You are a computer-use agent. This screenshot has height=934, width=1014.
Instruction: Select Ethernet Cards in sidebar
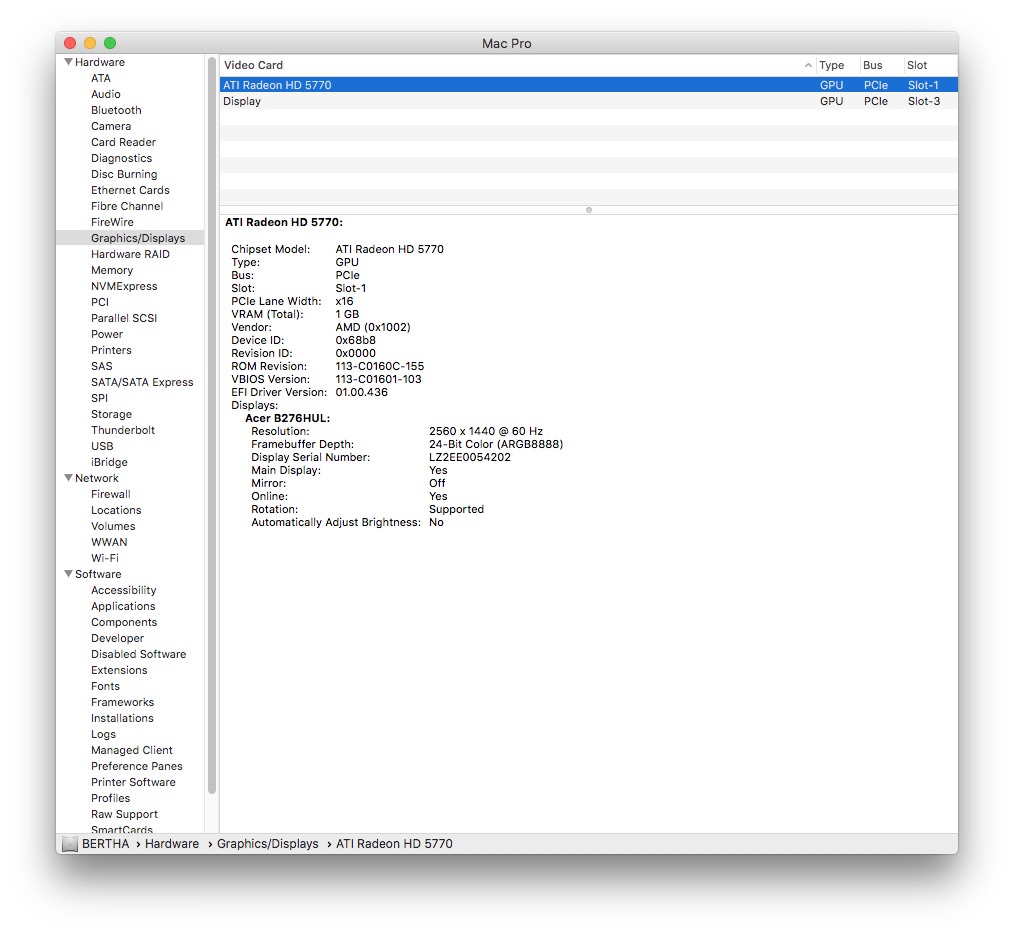[x=130, y=190]
